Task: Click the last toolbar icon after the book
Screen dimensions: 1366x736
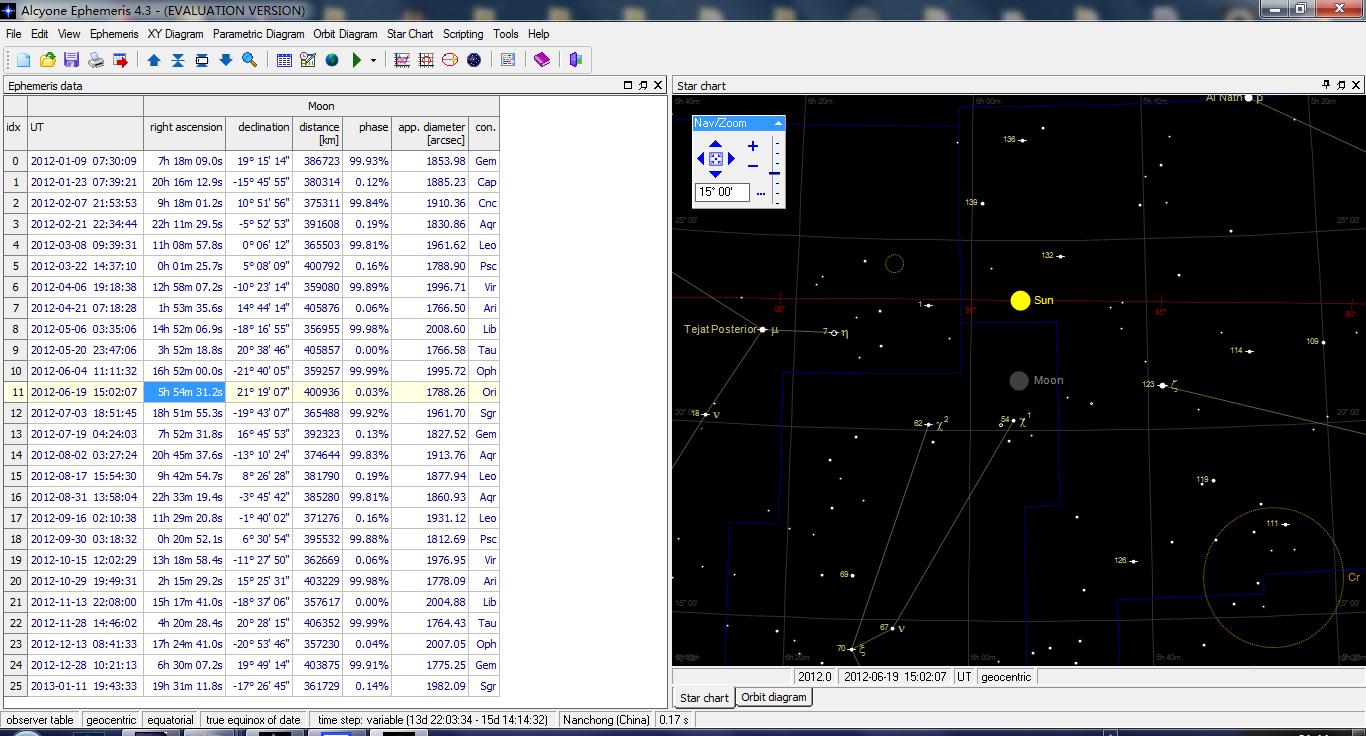Action: coord(575,60)
